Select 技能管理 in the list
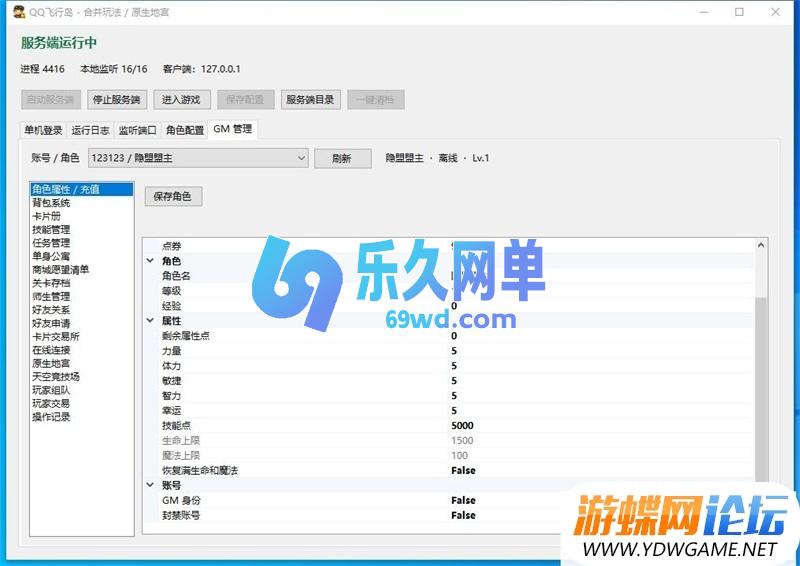The image size is (800, 566). pyautogui.click(x=82, y=230)
